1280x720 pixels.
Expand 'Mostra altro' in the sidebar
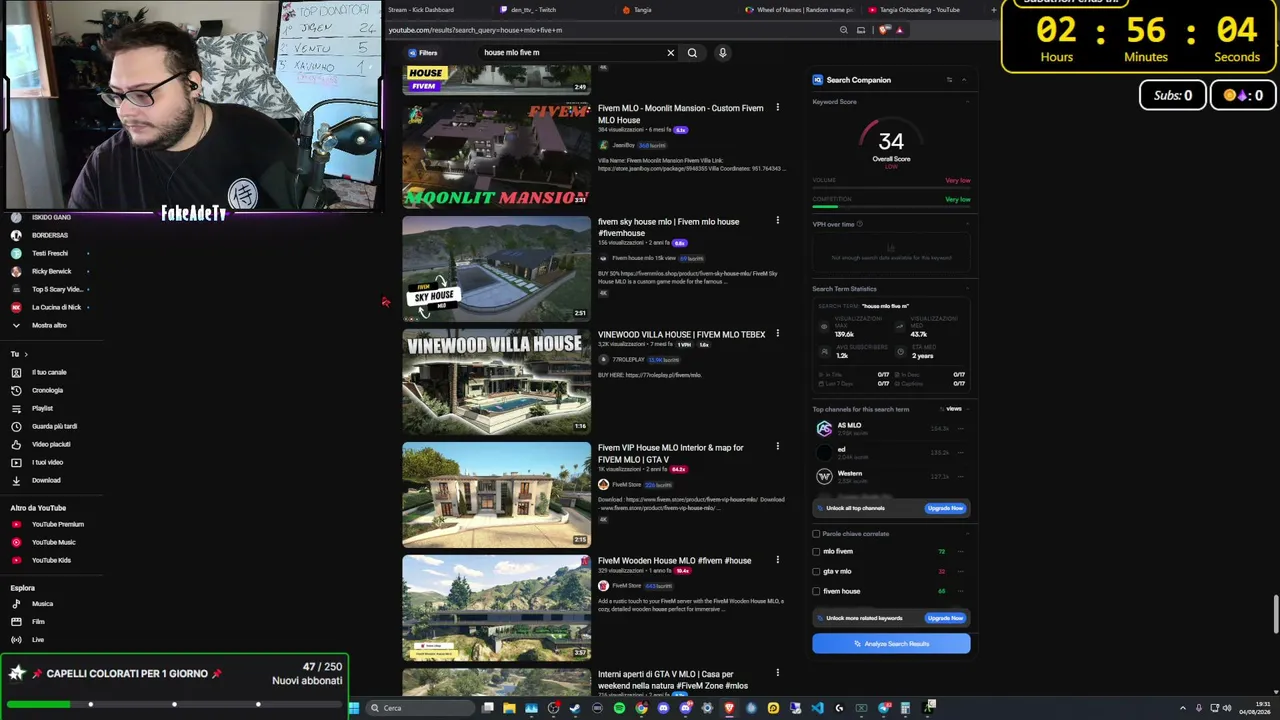49,325
